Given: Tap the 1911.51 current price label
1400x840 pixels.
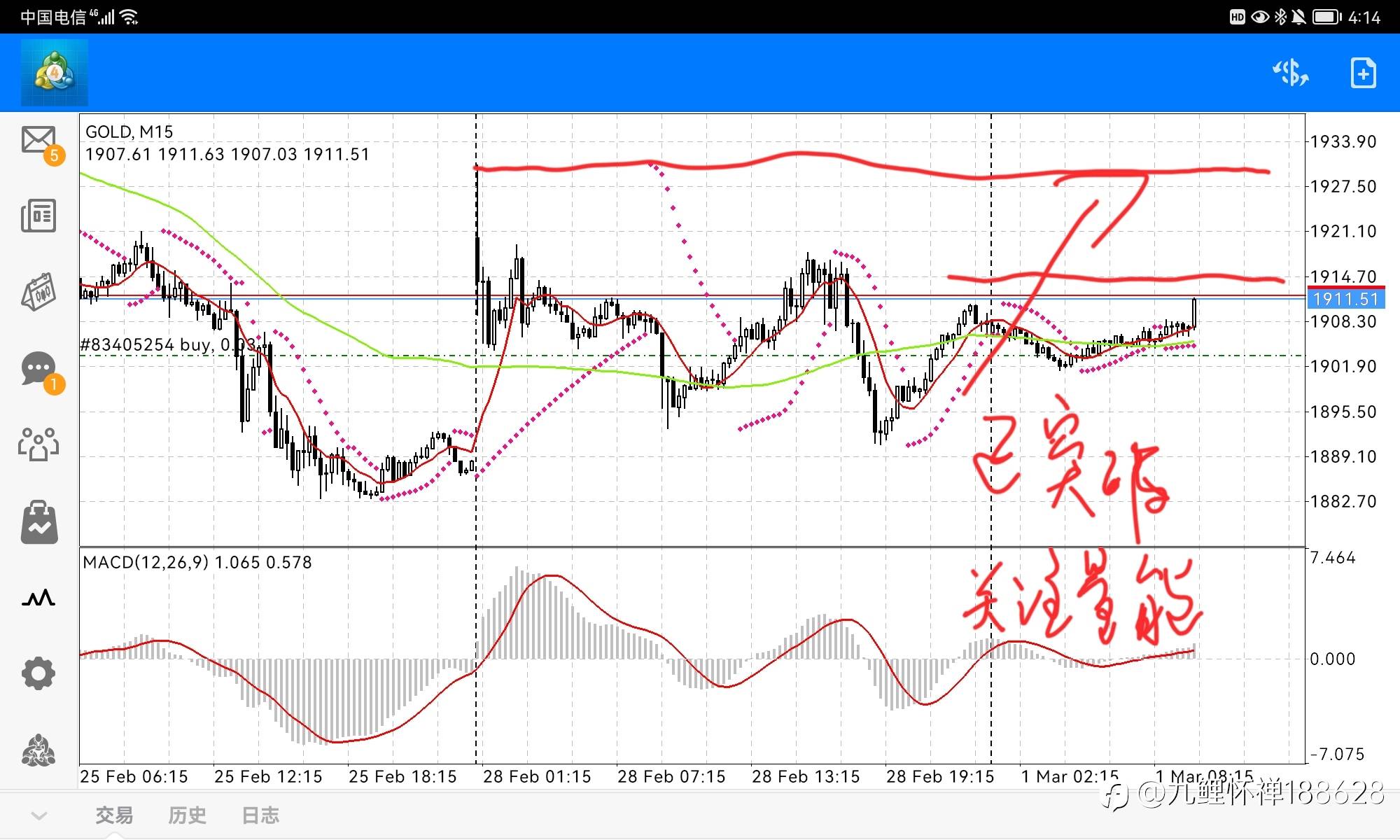Looking at the screenshot, I should [1345, 300].
